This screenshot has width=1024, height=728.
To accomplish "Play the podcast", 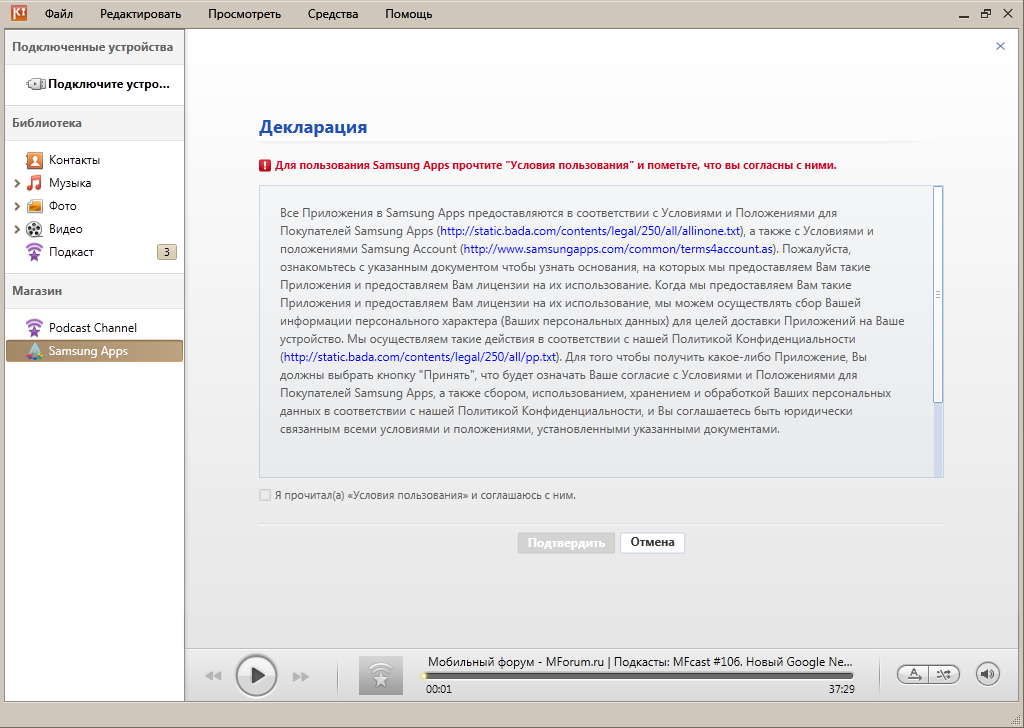I will pos(256,675).
